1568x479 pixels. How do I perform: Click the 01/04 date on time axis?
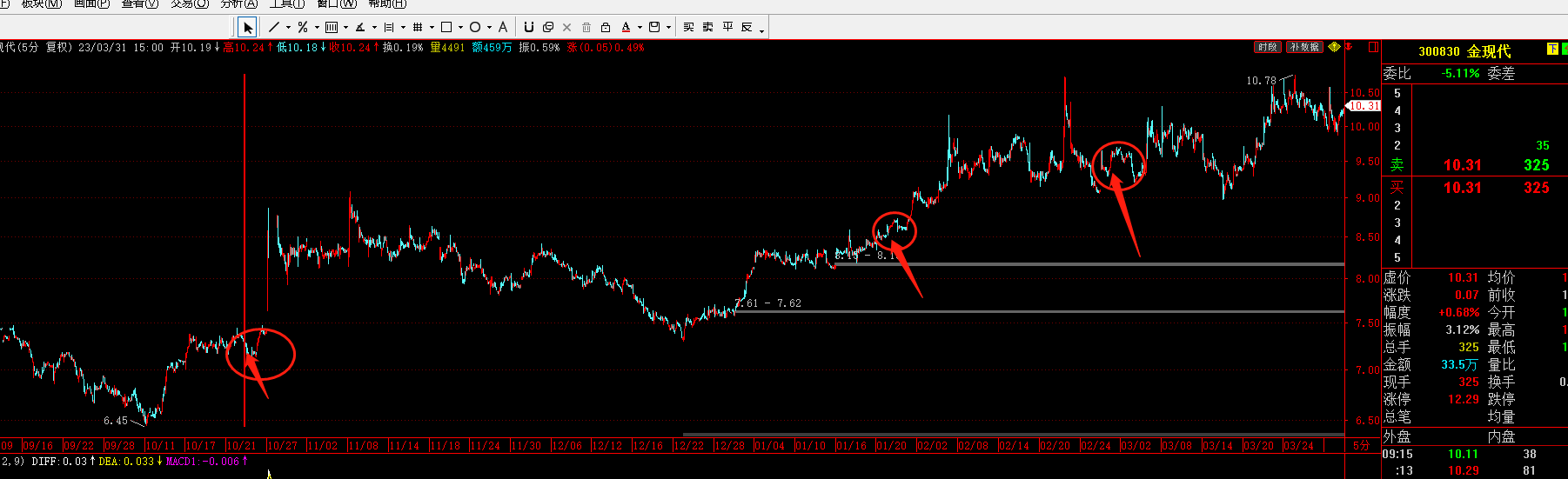(x=769, y=446)
